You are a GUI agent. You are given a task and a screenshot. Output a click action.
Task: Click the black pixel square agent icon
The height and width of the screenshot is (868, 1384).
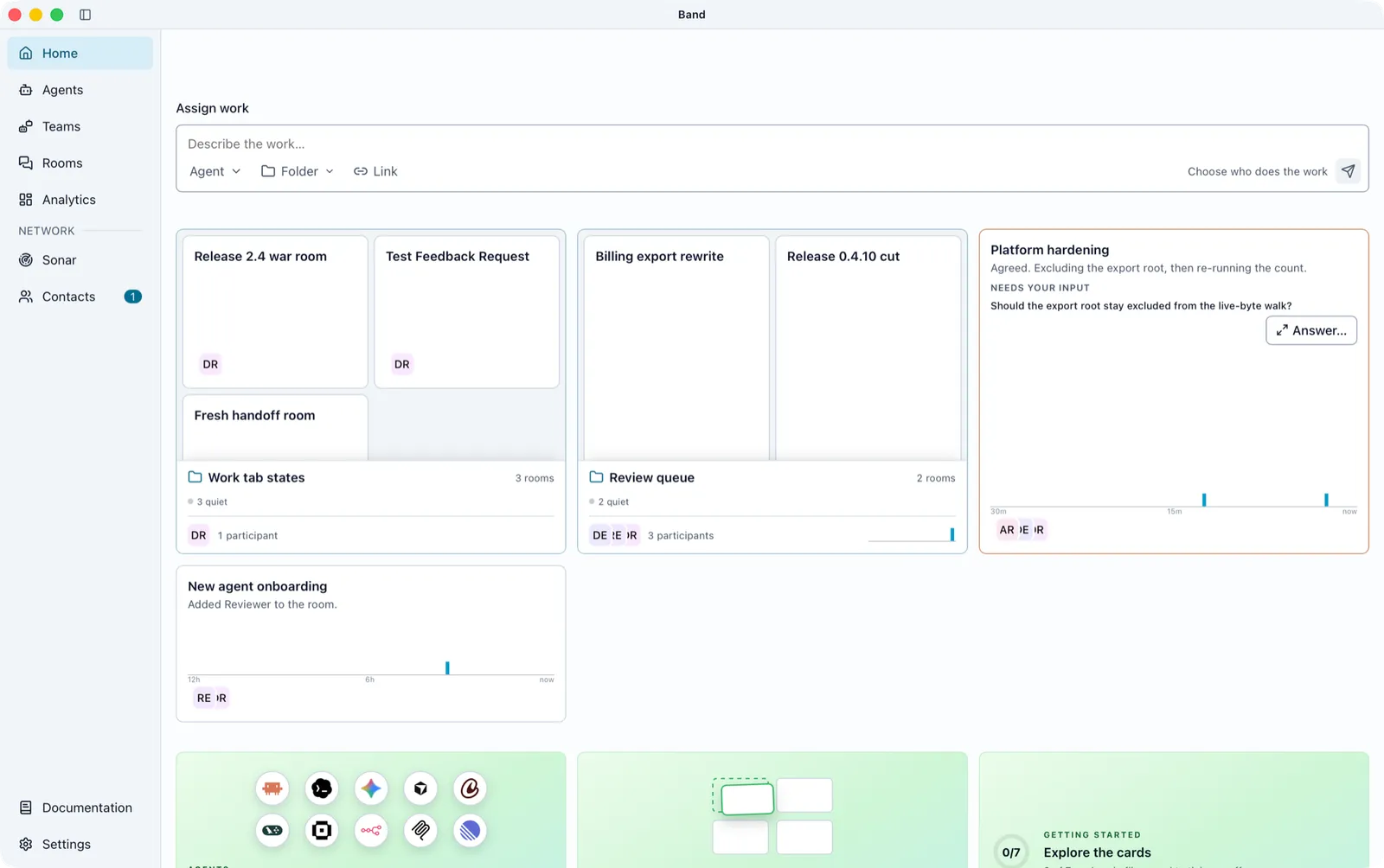pyautogui.click(x=322, y=831)
